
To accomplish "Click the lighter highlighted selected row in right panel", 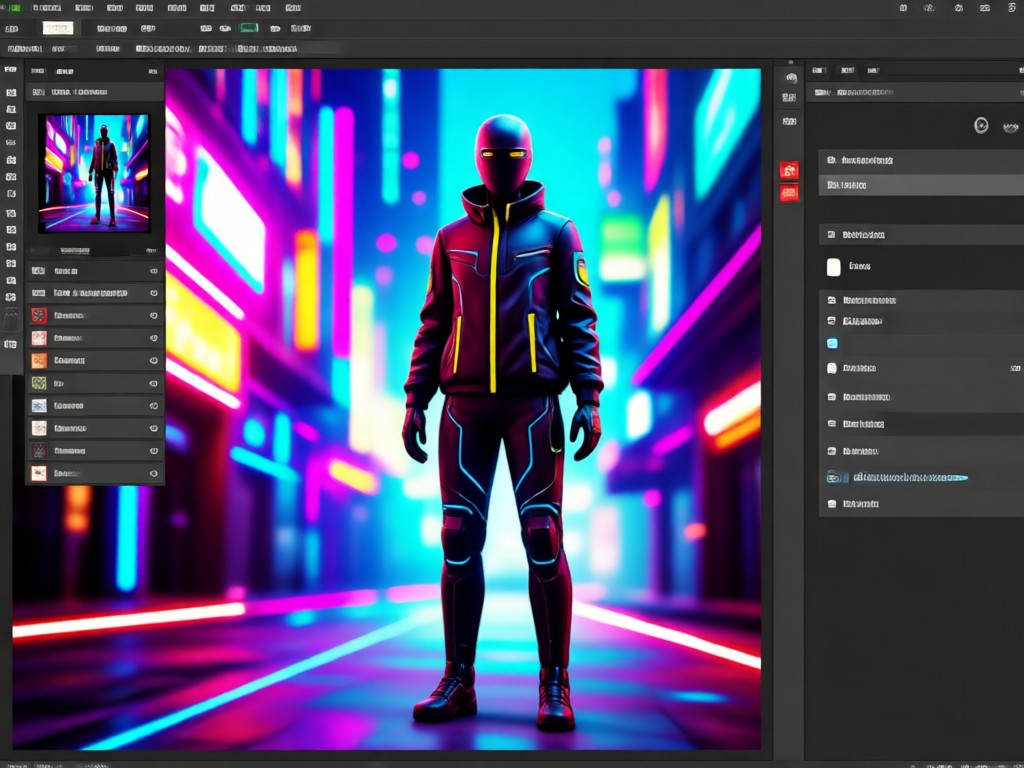I will (921, 185).
